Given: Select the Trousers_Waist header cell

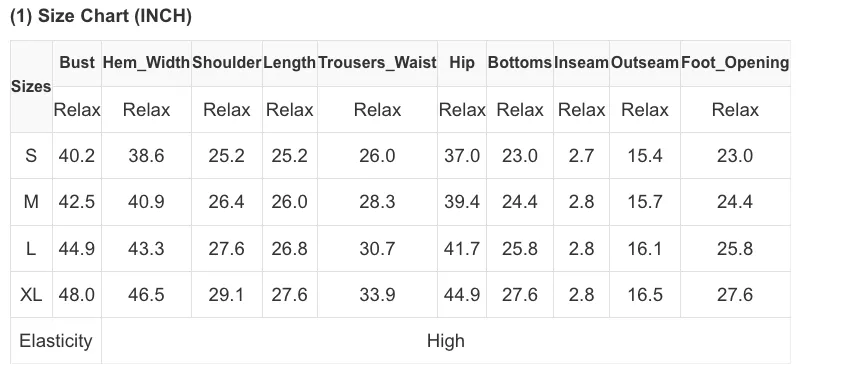Looking at the screenshot, I should point(378,63).
